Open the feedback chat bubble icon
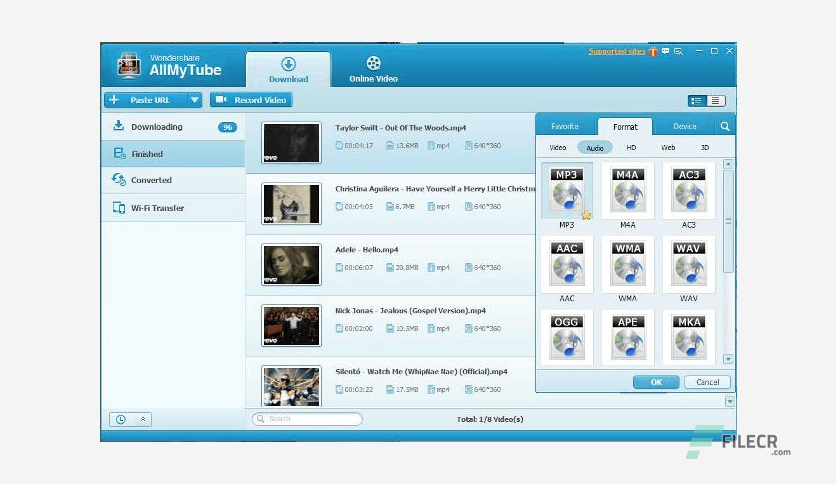Viewport: 836px width, 484px height. tap(665, 51)
